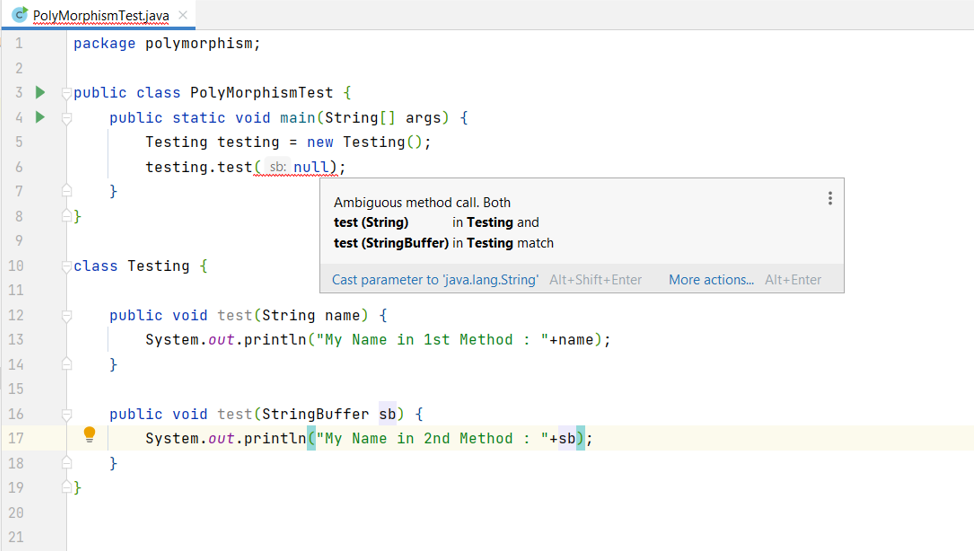Click the 'main' method name on line 4
The height and width of the screenshot is (551, 974).
coord(298,117)
